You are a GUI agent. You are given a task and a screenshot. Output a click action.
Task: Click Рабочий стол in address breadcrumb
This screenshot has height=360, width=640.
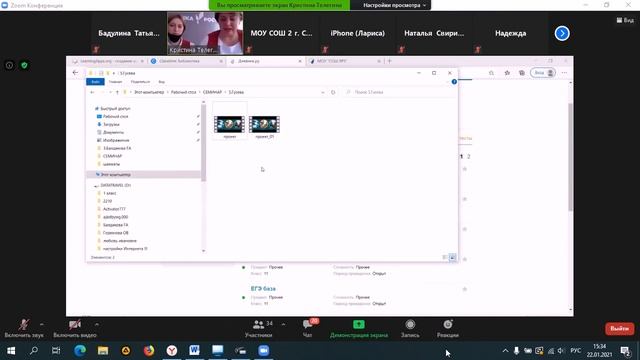click(183, 92)
